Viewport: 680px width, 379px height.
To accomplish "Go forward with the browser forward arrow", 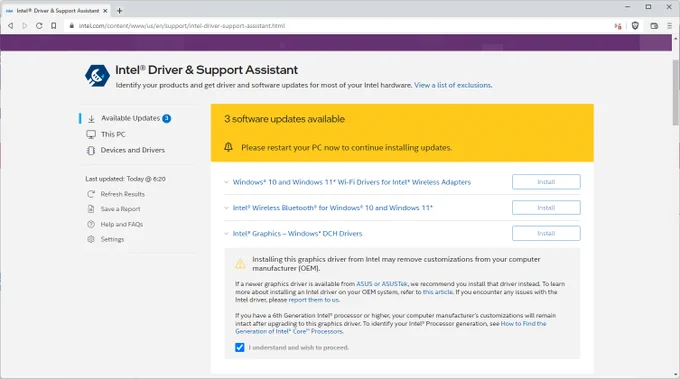I will coord(25,26).
